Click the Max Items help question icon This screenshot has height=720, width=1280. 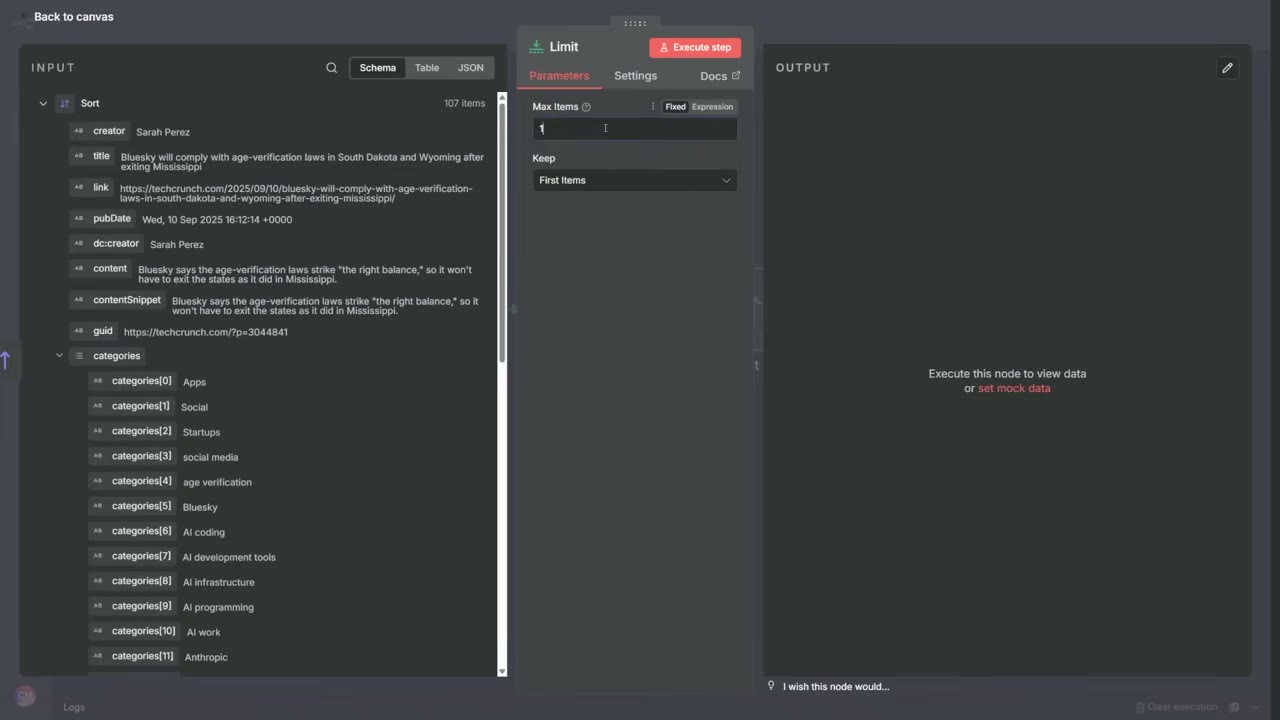click(x=586, y=107)
